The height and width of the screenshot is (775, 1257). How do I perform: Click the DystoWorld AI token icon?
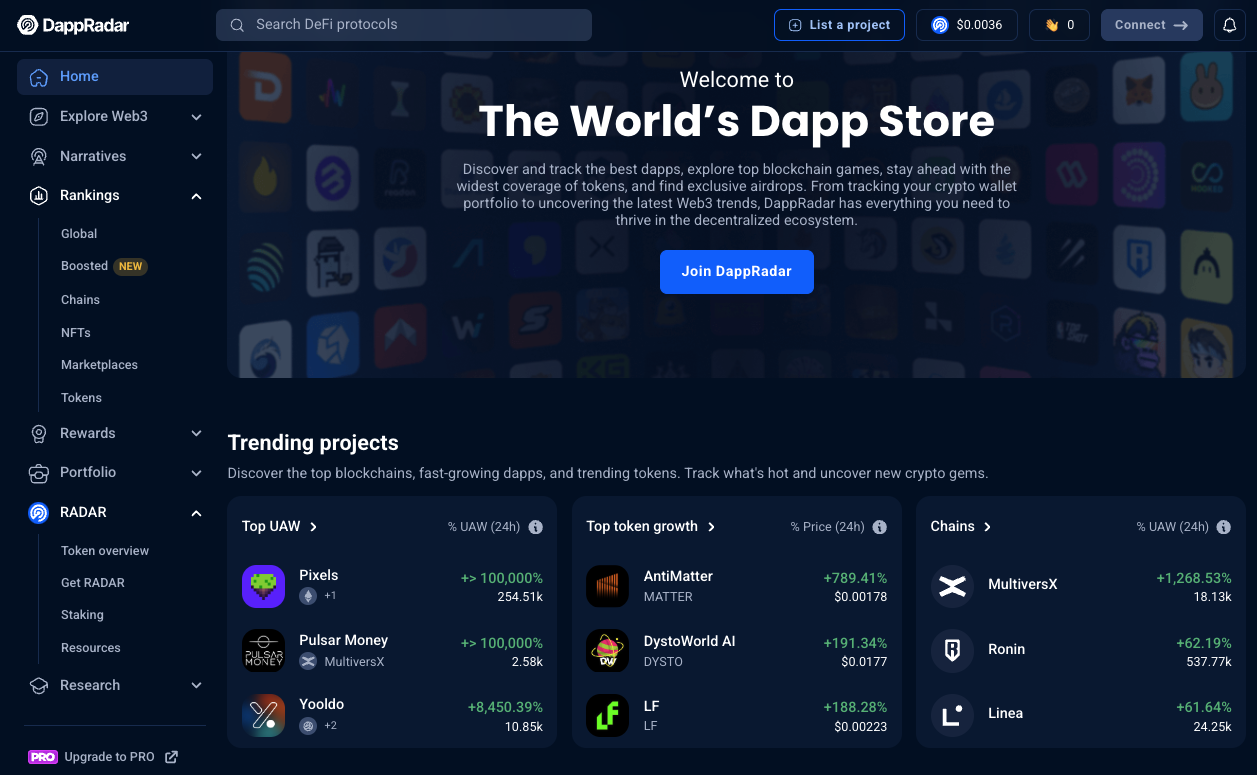[608, 650]
